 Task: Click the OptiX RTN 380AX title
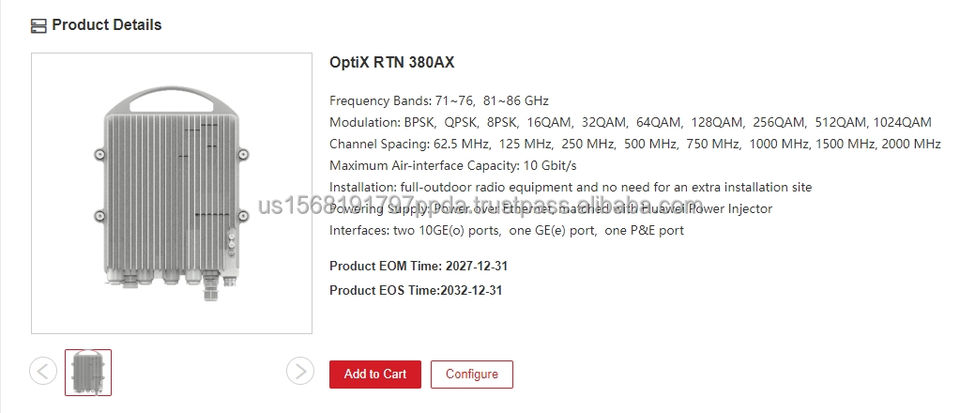coord(392,62)
